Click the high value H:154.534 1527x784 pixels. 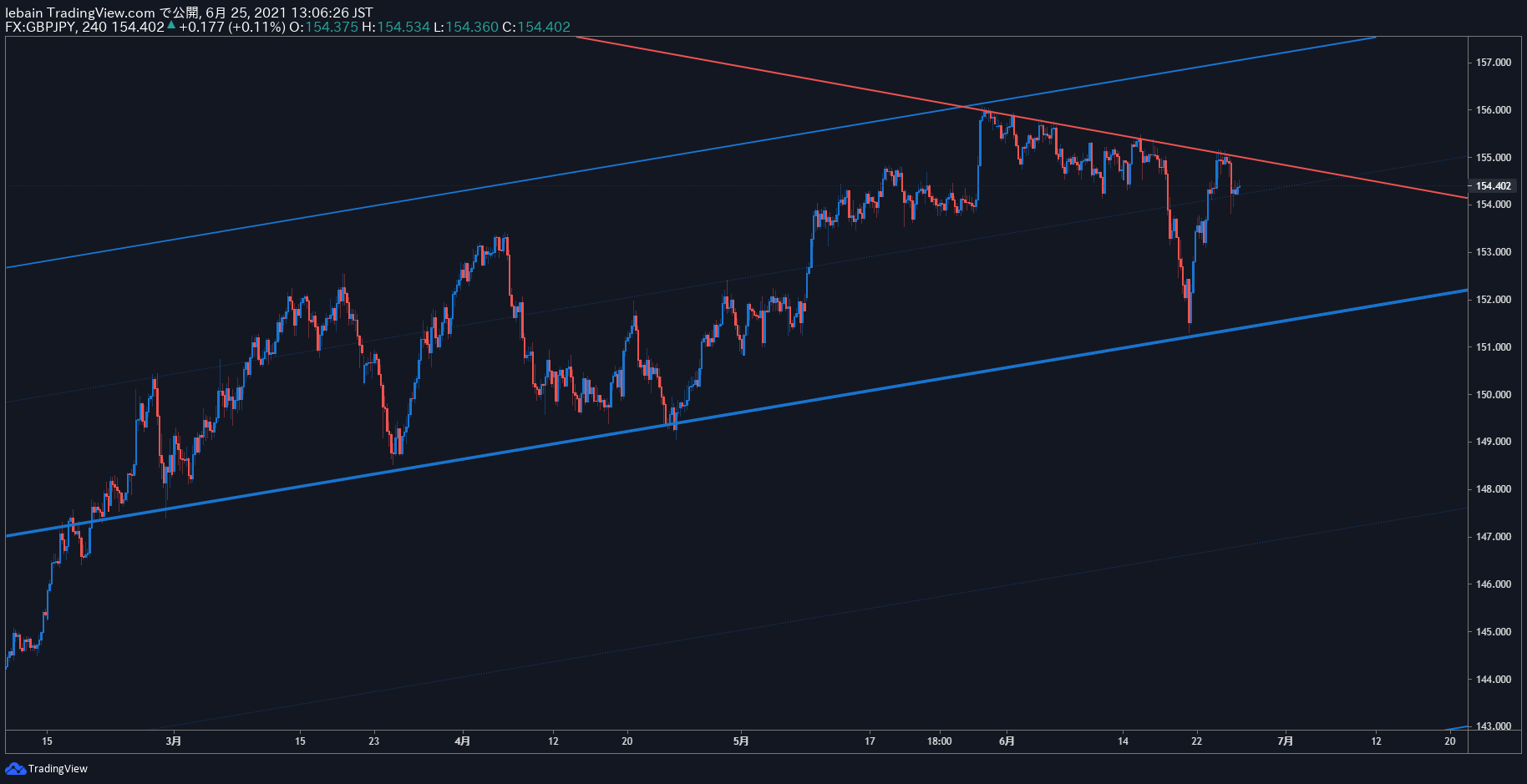(396, 27)
